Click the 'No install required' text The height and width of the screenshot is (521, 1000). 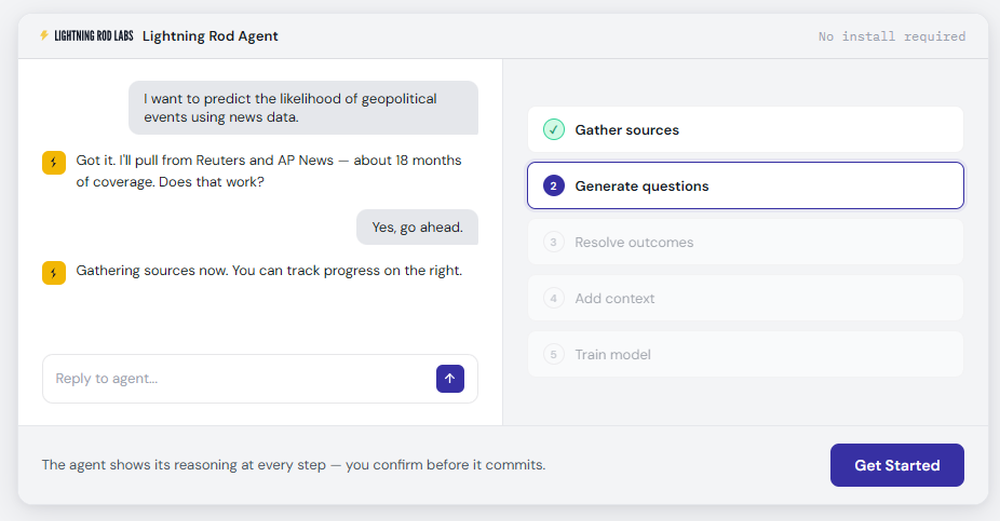point(892,37)
